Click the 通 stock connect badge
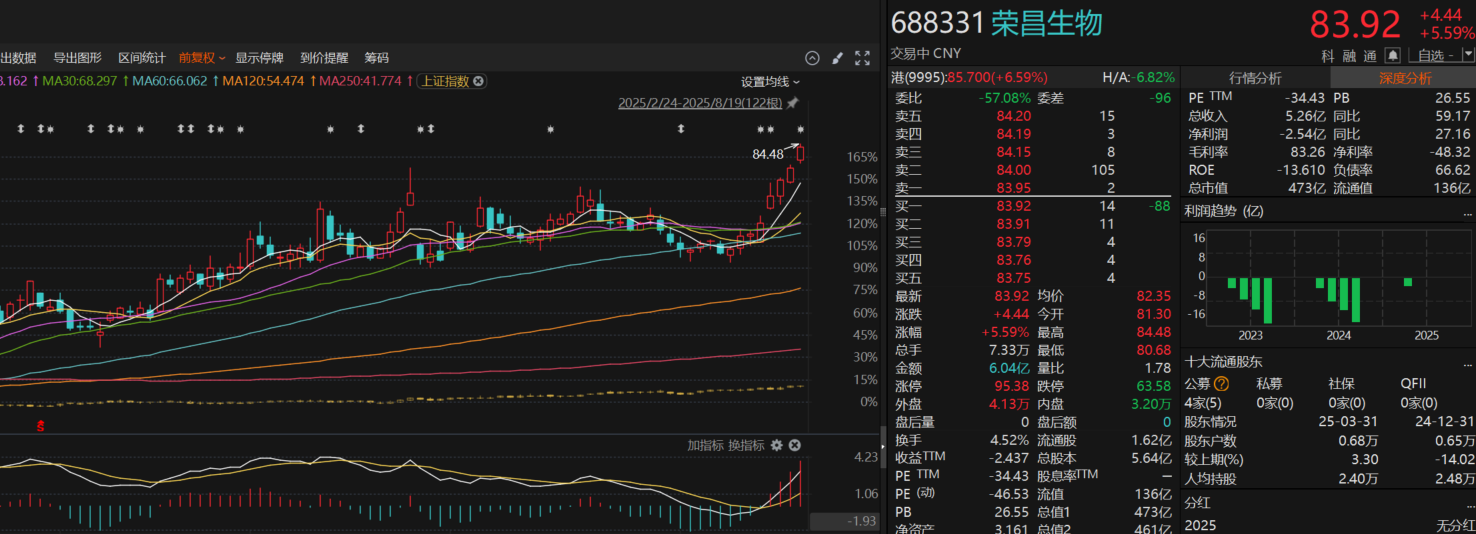This screenshot has height=534, width=1476. (1370, 55)
